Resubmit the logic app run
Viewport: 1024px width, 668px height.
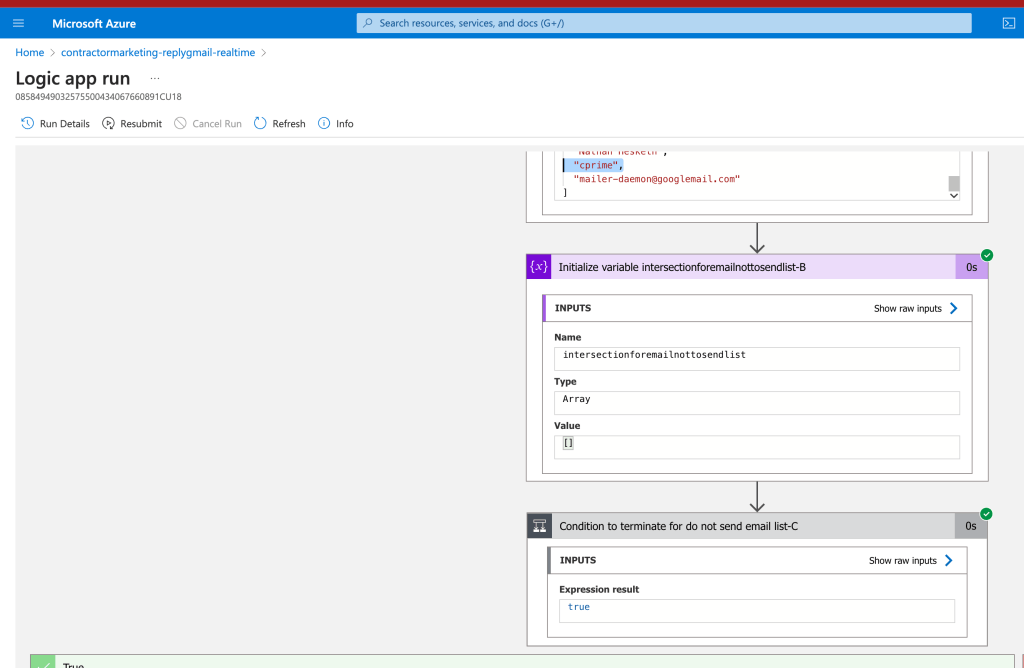tap(140, 123)
